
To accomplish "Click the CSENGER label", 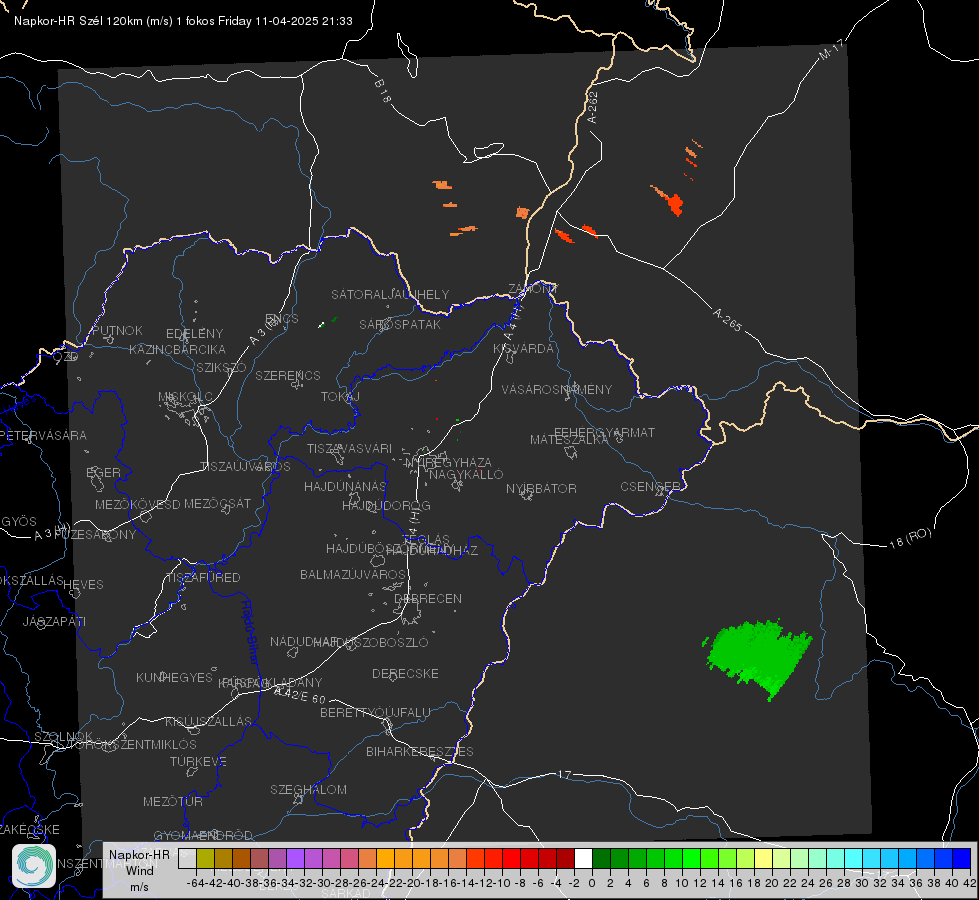I will [x=651, y=487].
